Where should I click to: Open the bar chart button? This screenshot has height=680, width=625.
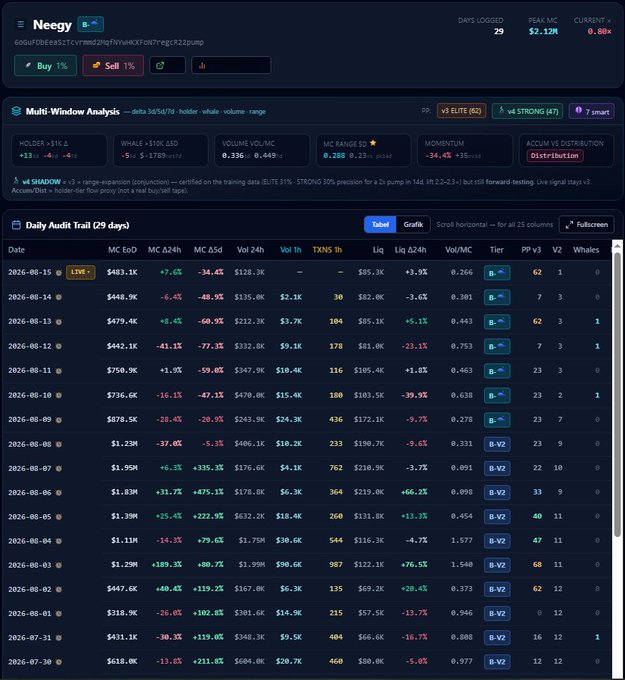[x=231, y=65]
